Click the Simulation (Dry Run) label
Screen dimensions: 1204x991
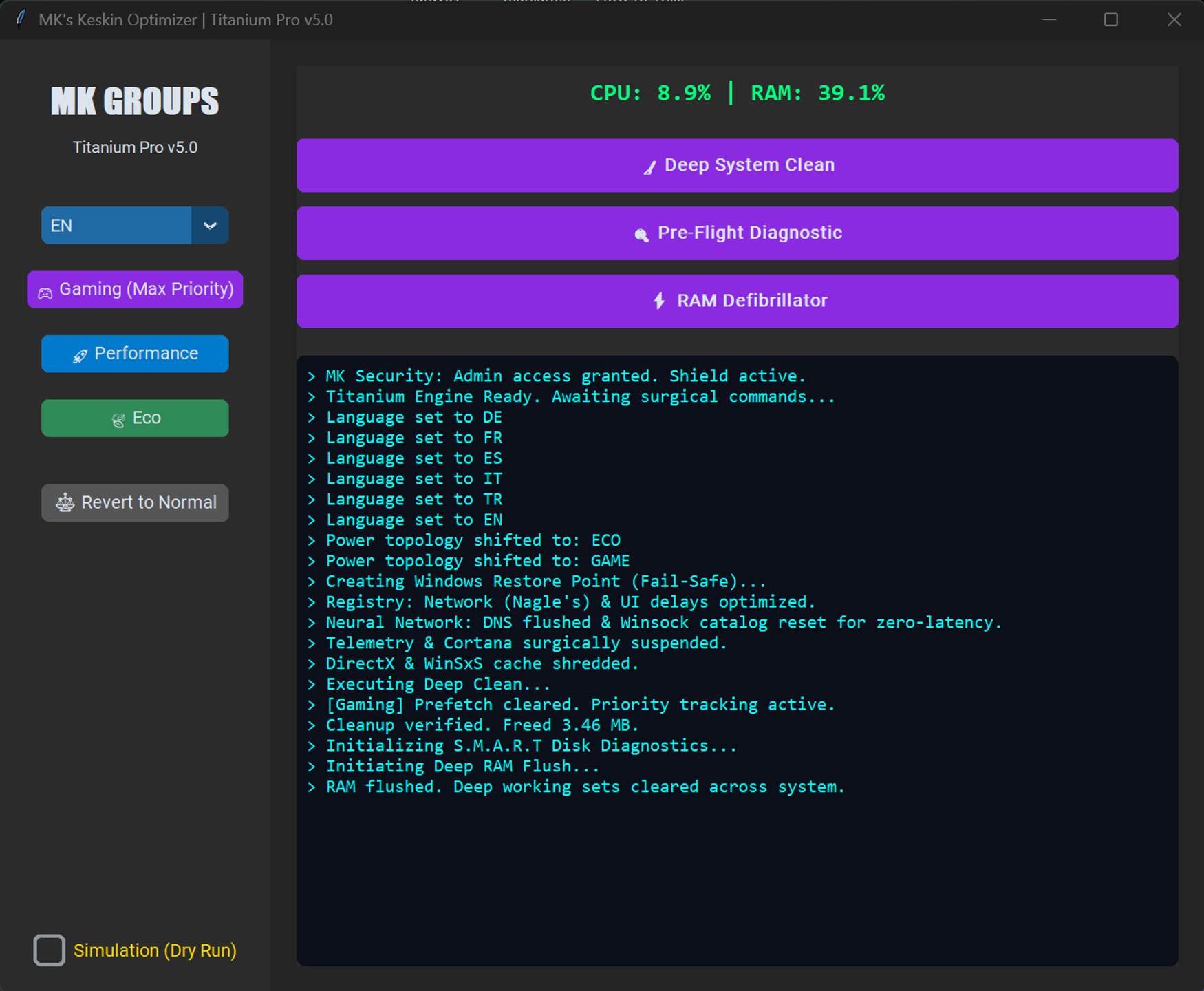(x=155, y=950)
